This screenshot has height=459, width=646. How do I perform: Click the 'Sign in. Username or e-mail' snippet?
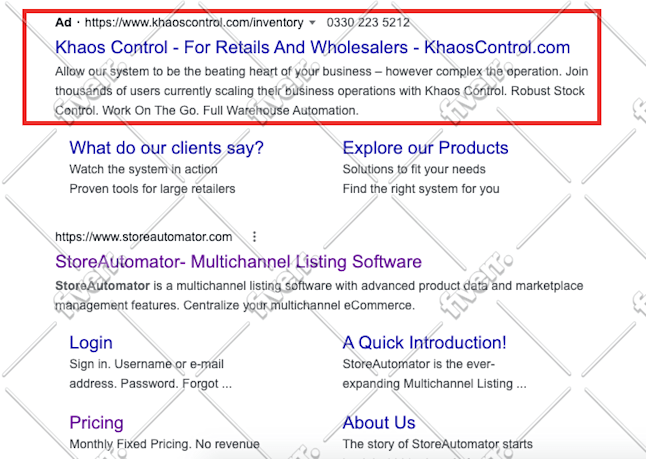(147, 364)
